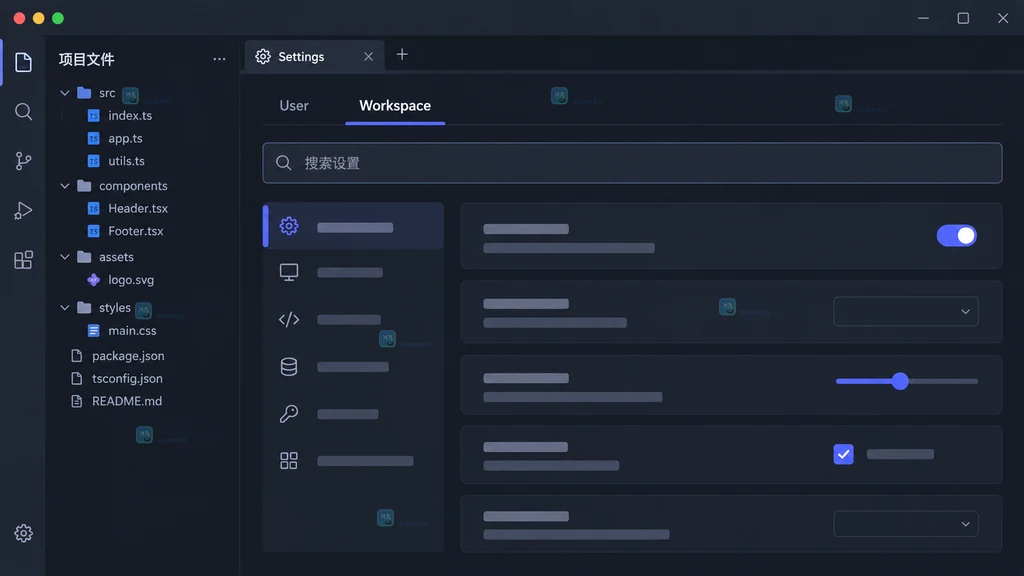Select the monitor display category icon

[289, 272]
